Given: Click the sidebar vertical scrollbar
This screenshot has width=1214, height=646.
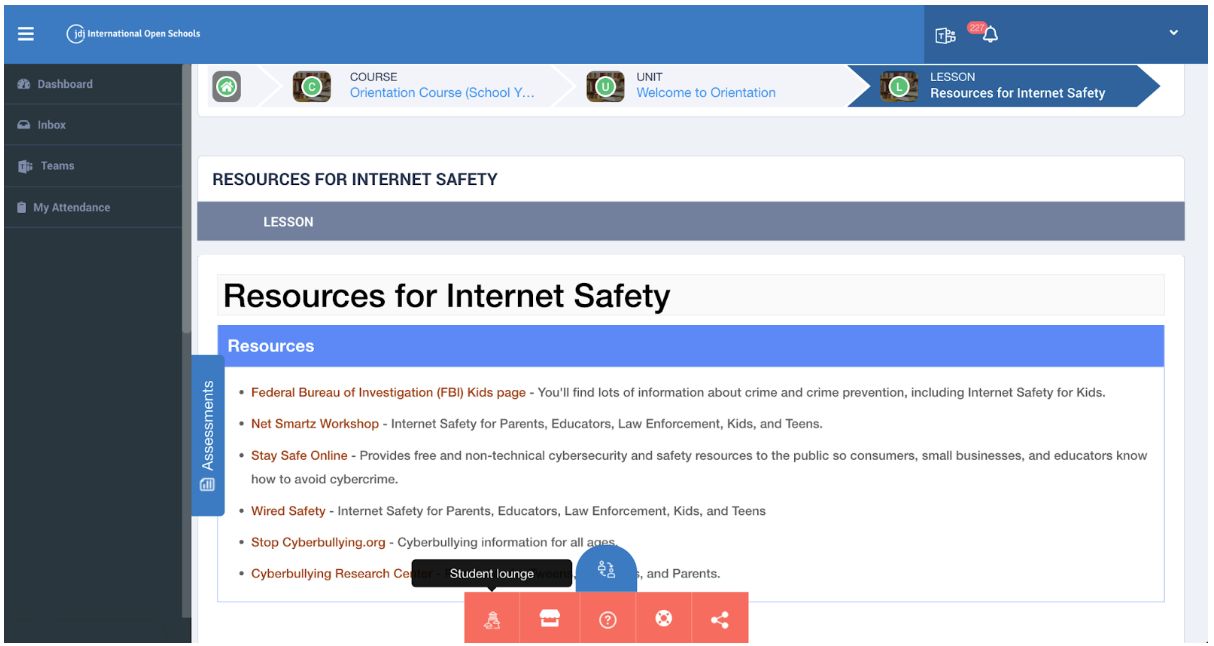Looking at the screenshot, I should 186,200.
